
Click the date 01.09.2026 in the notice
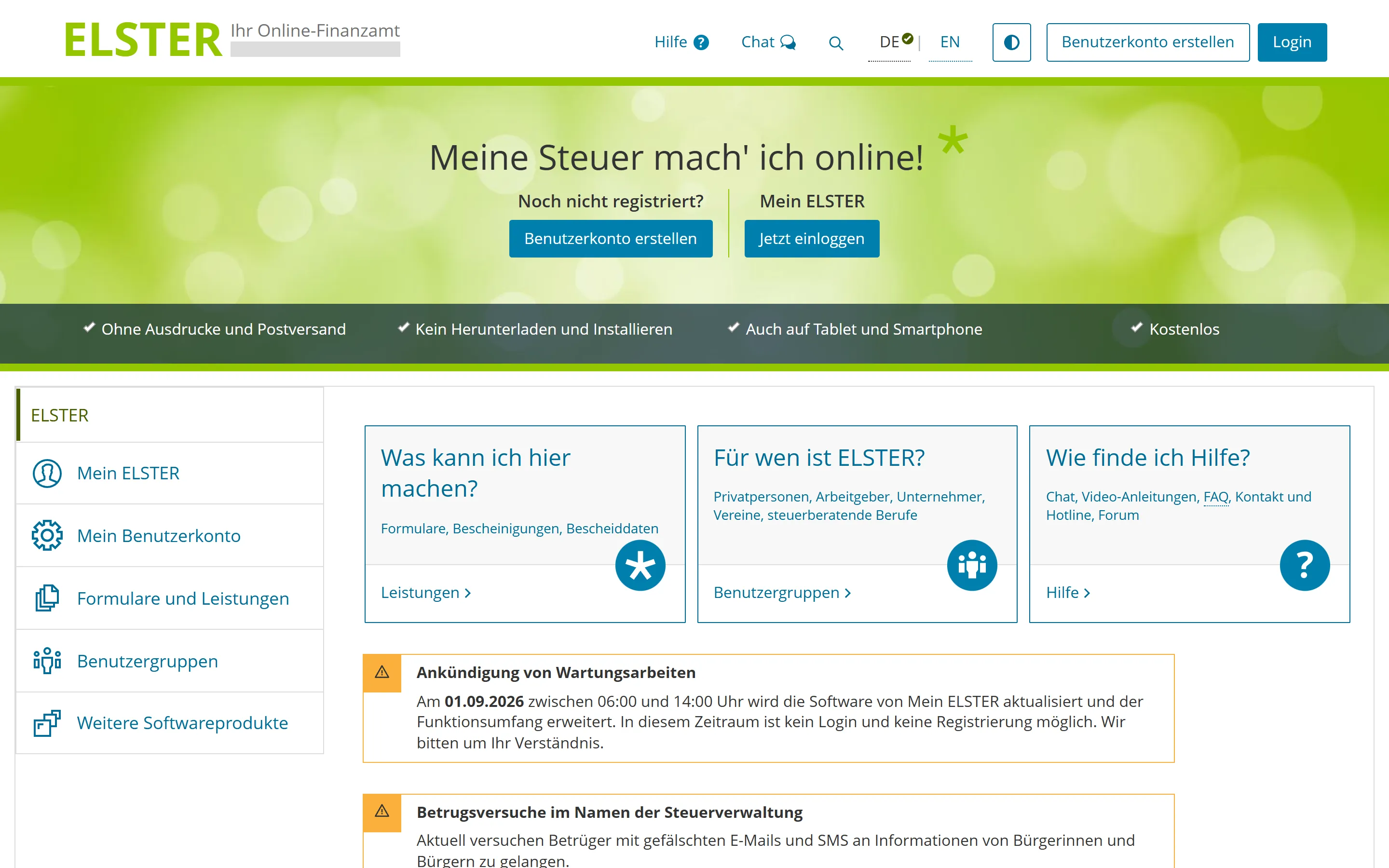[x=484, y=702]
